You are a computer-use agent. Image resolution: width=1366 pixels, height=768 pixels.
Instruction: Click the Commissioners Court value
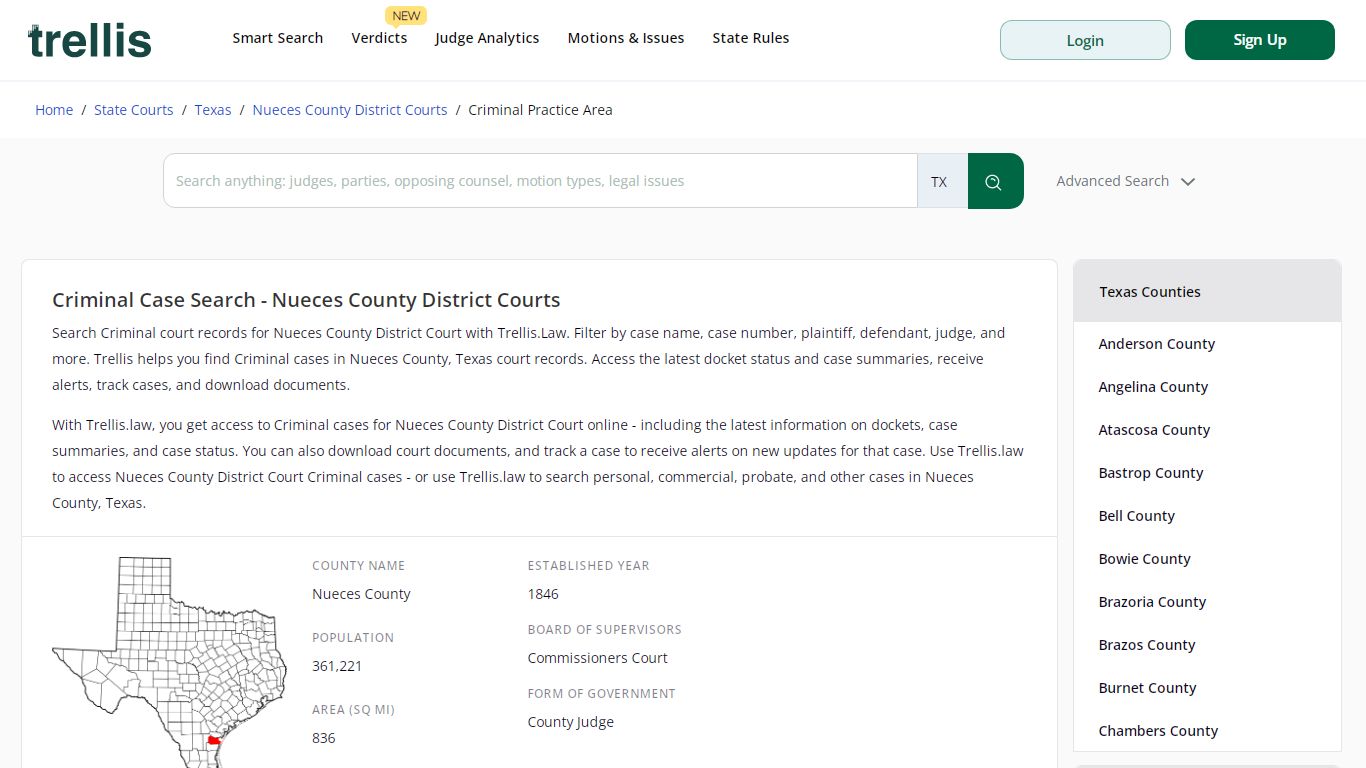pyautogui.click(x=597, y=658)
